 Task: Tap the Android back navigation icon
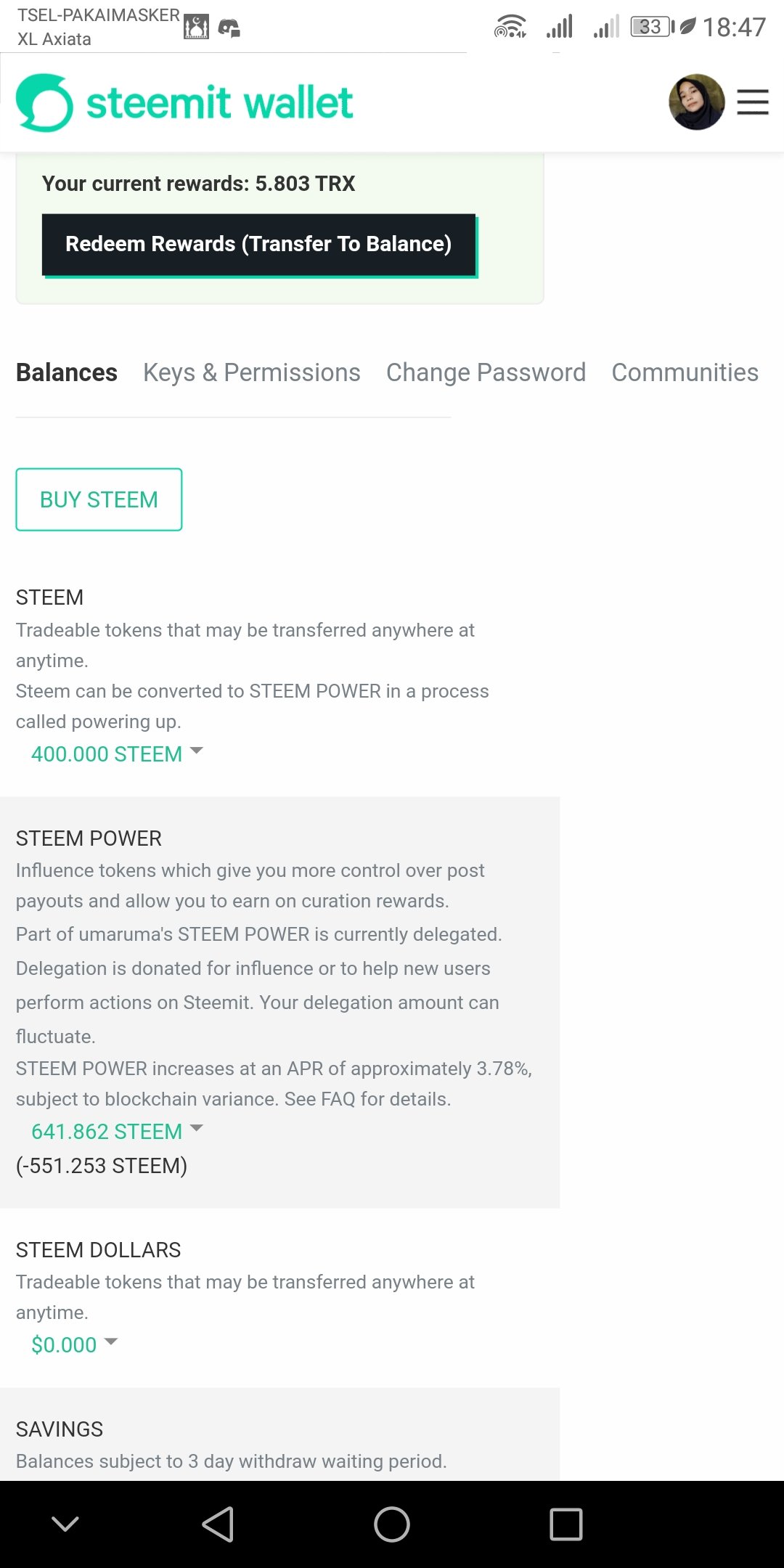coord(218,1524)
